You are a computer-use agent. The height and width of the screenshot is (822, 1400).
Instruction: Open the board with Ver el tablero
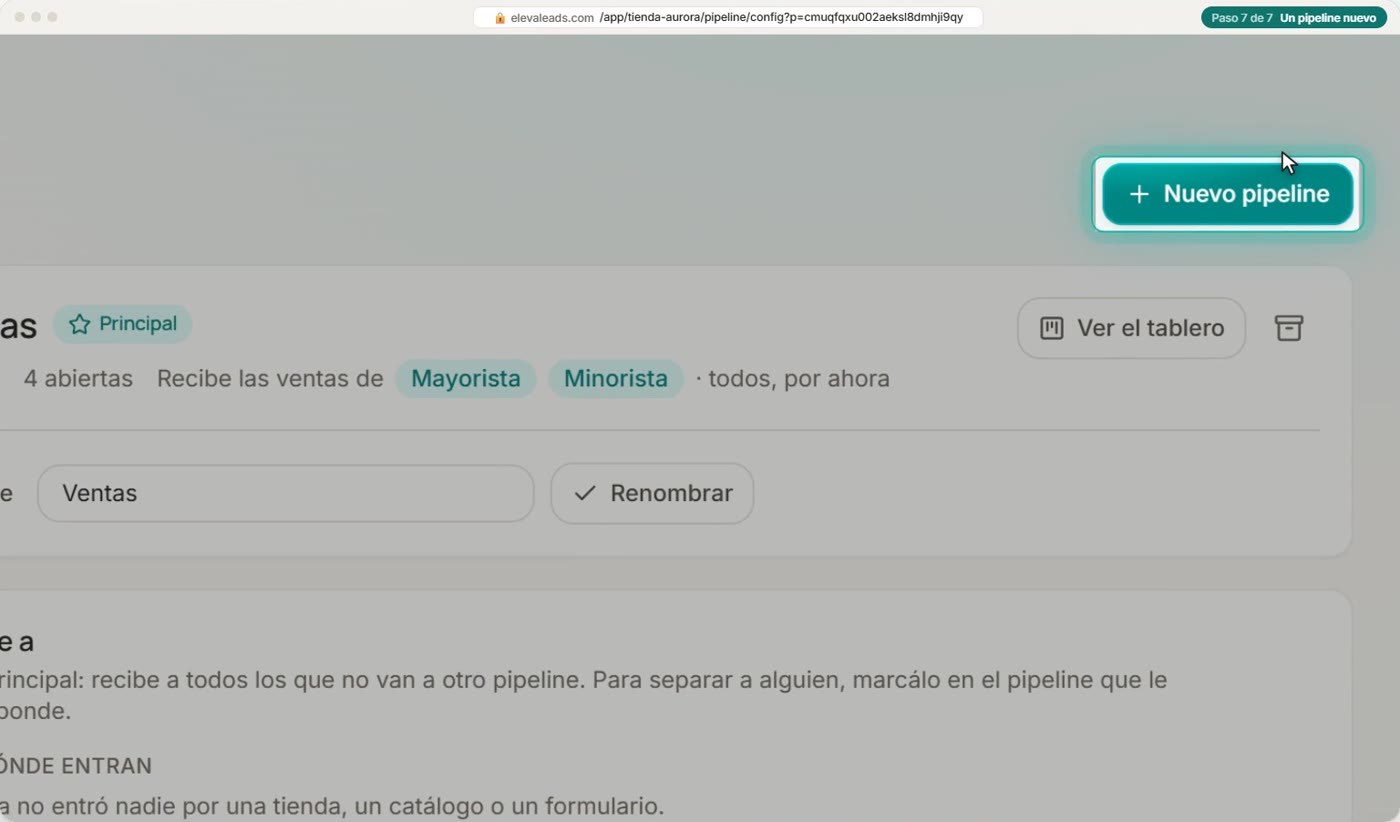(1131, 328)
